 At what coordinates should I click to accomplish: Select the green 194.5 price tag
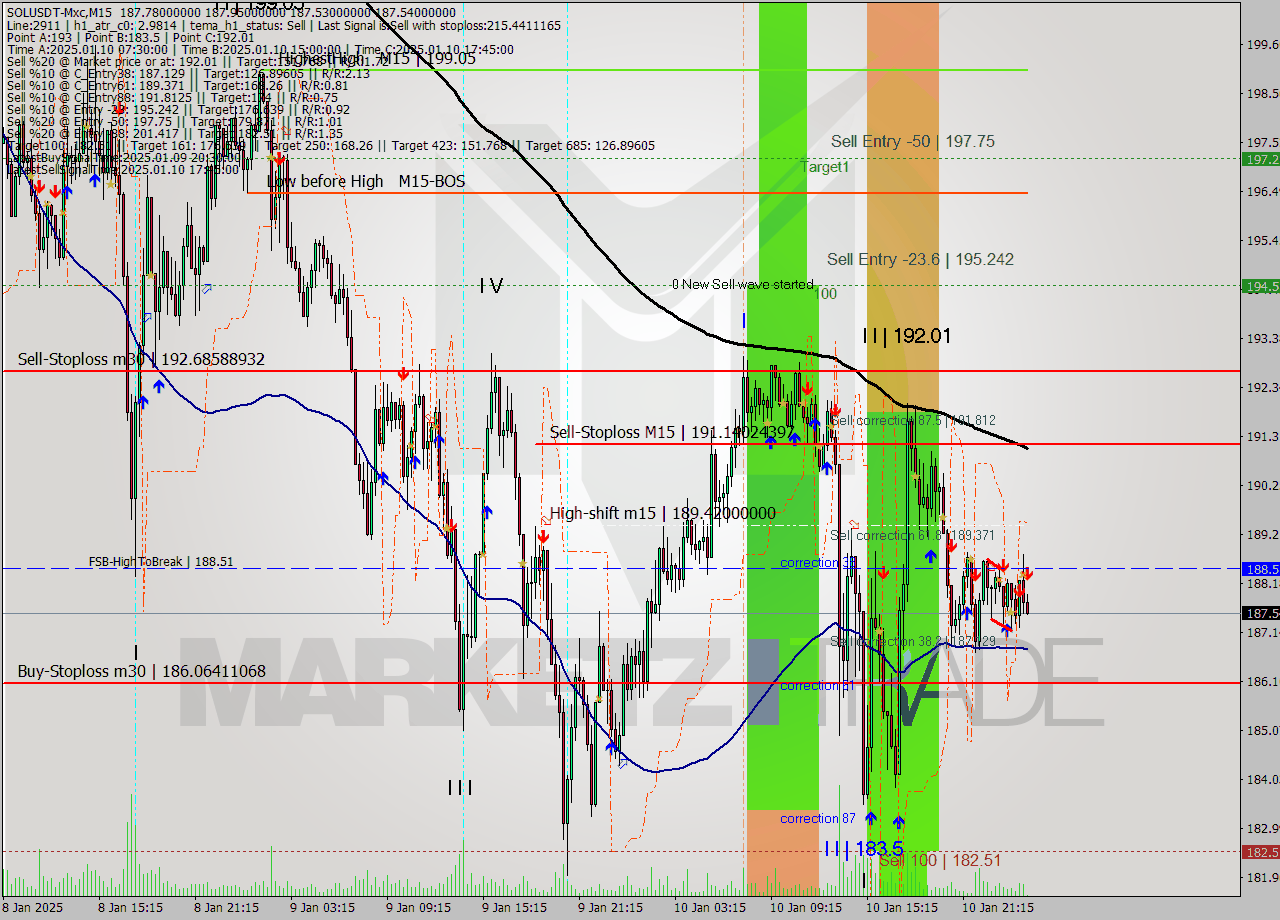click(x=1260, y=286)
